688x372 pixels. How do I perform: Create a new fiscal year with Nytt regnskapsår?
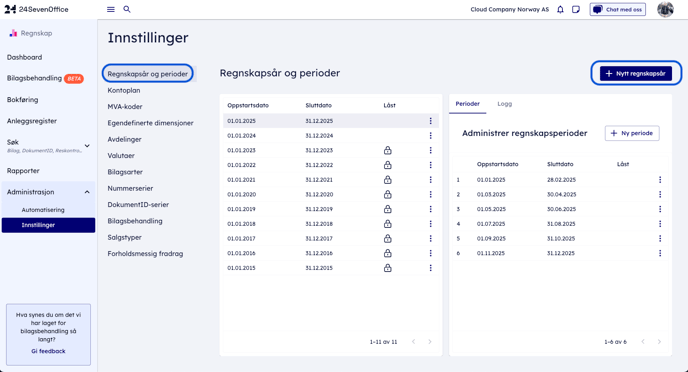pos(636,73)
